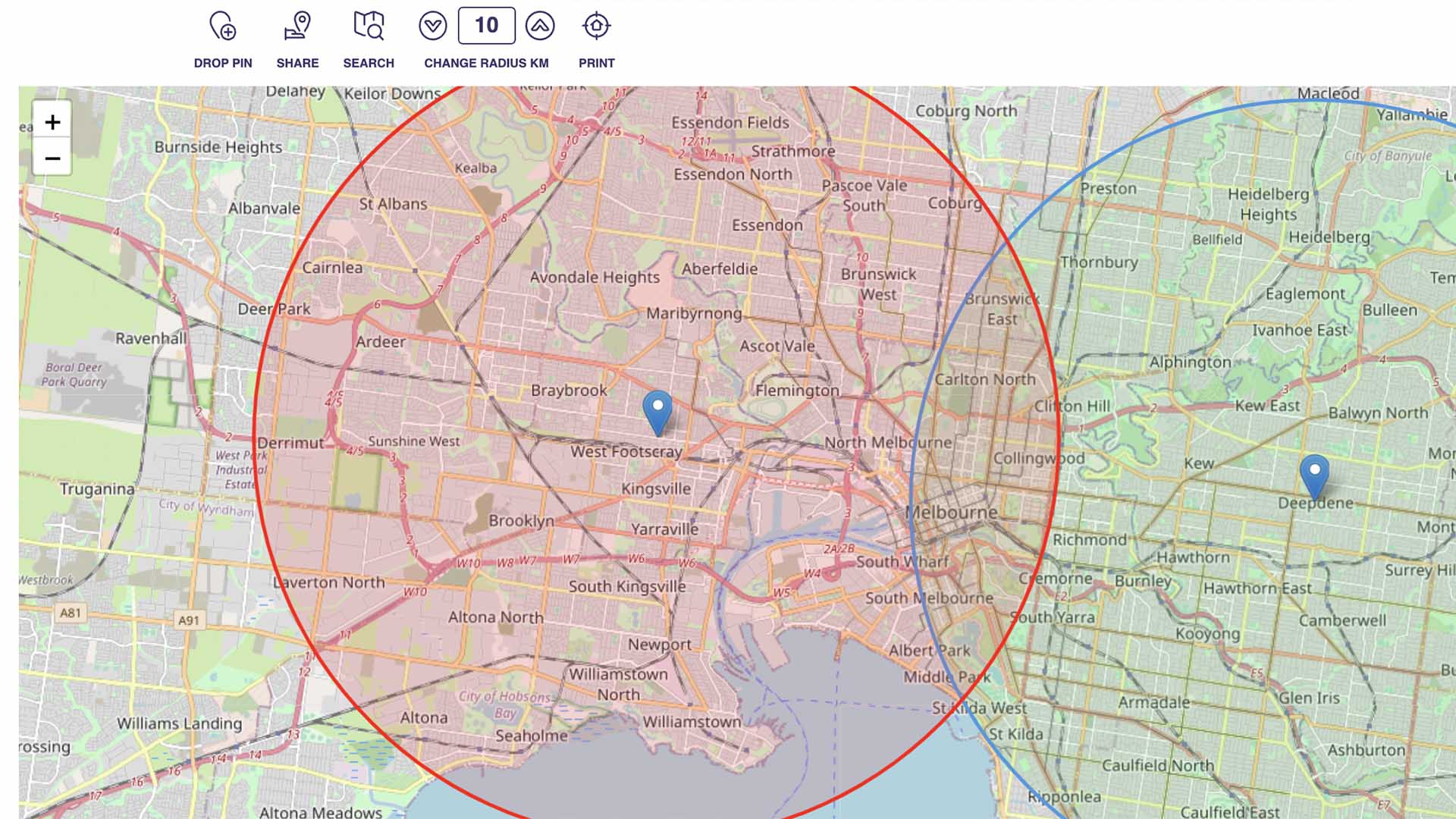1456x819 pixels.
Task: Click the Heidelberg Heights label
Action: [1269, 204]
